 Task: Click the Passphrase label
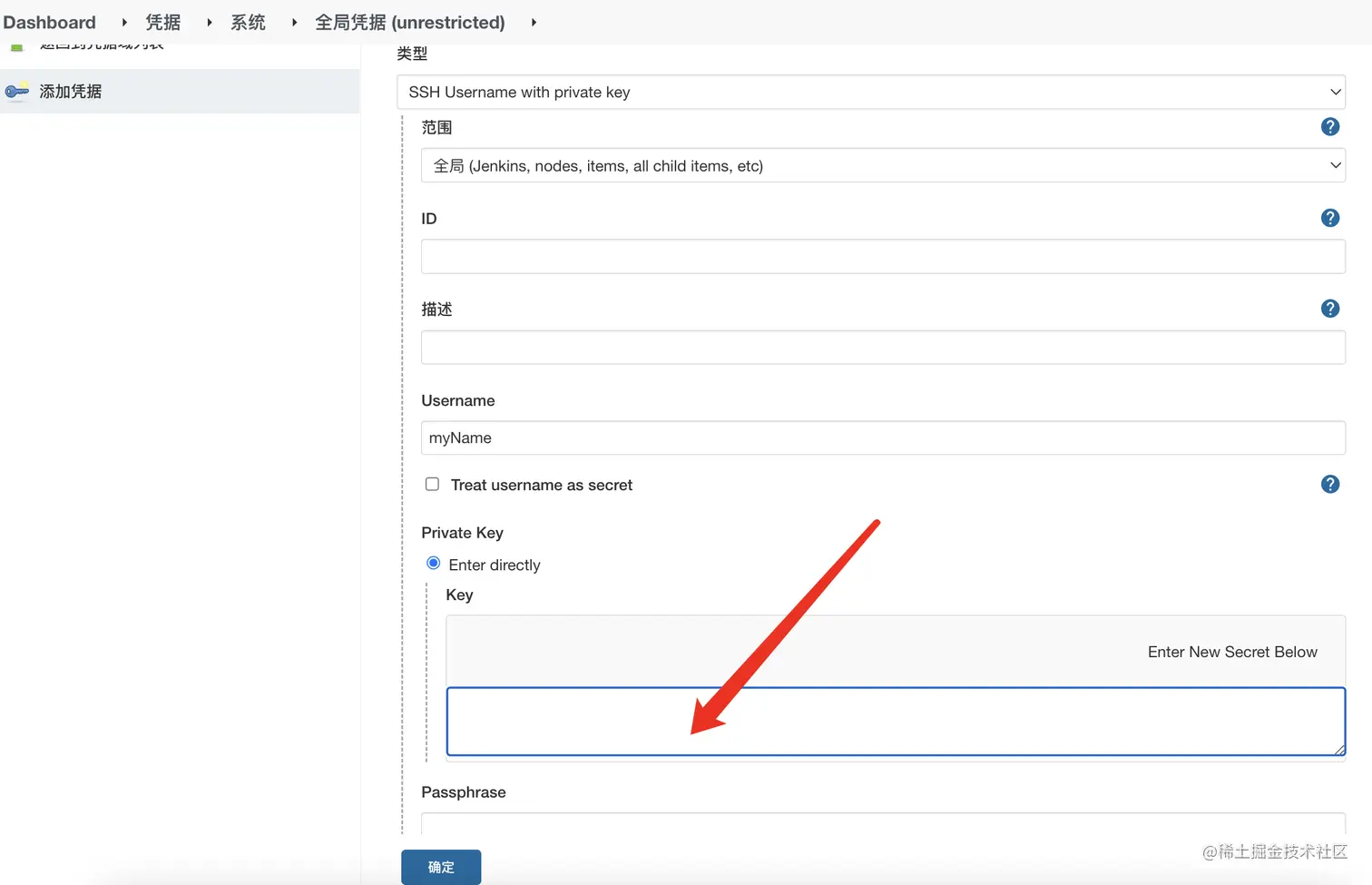pos(464,792)
